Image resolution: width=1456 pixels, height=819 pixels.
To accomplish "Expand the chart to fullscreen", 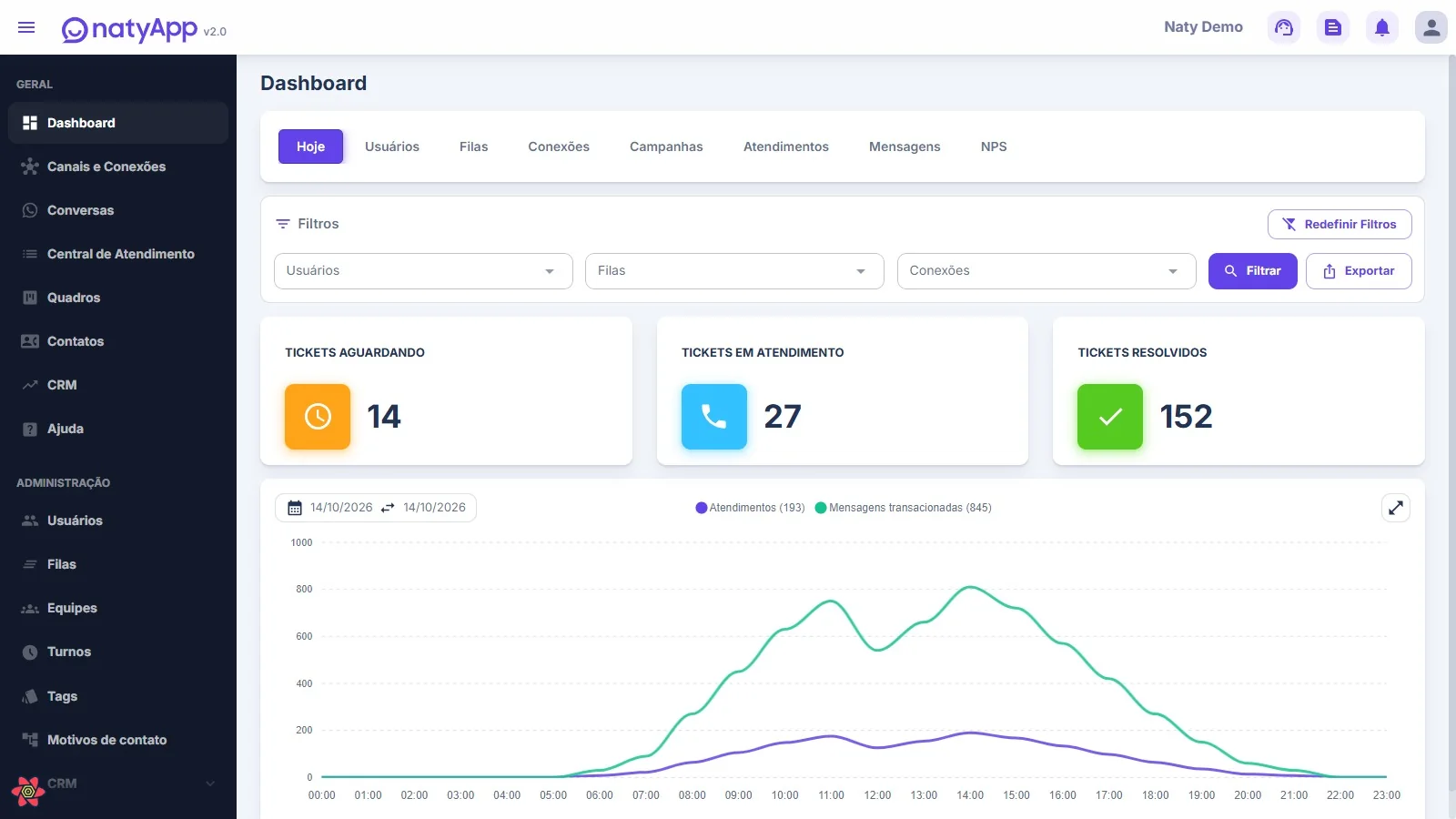I will point(1396,508).
